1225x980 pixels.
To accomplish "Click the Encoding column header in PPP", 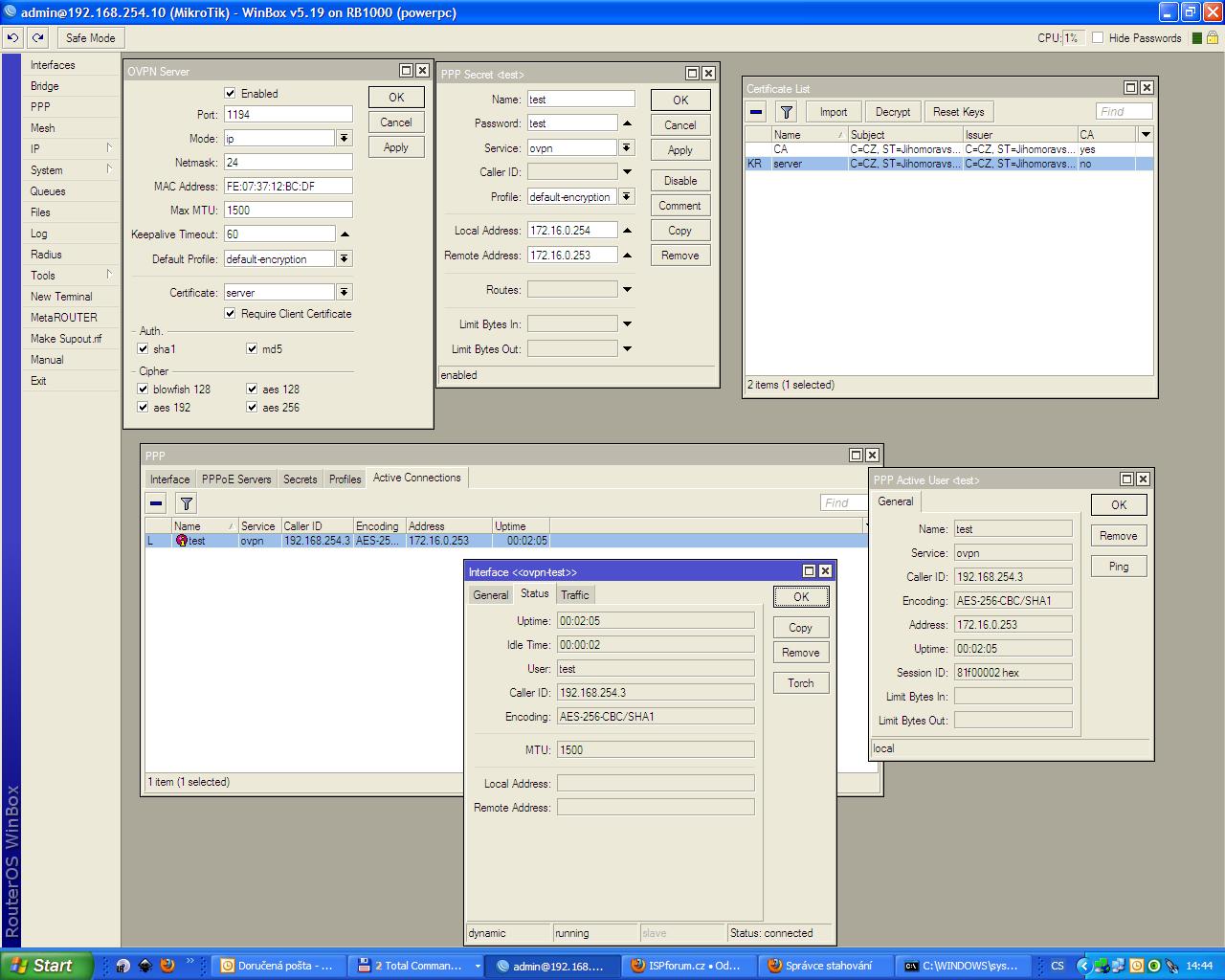I will pos(378,525).
